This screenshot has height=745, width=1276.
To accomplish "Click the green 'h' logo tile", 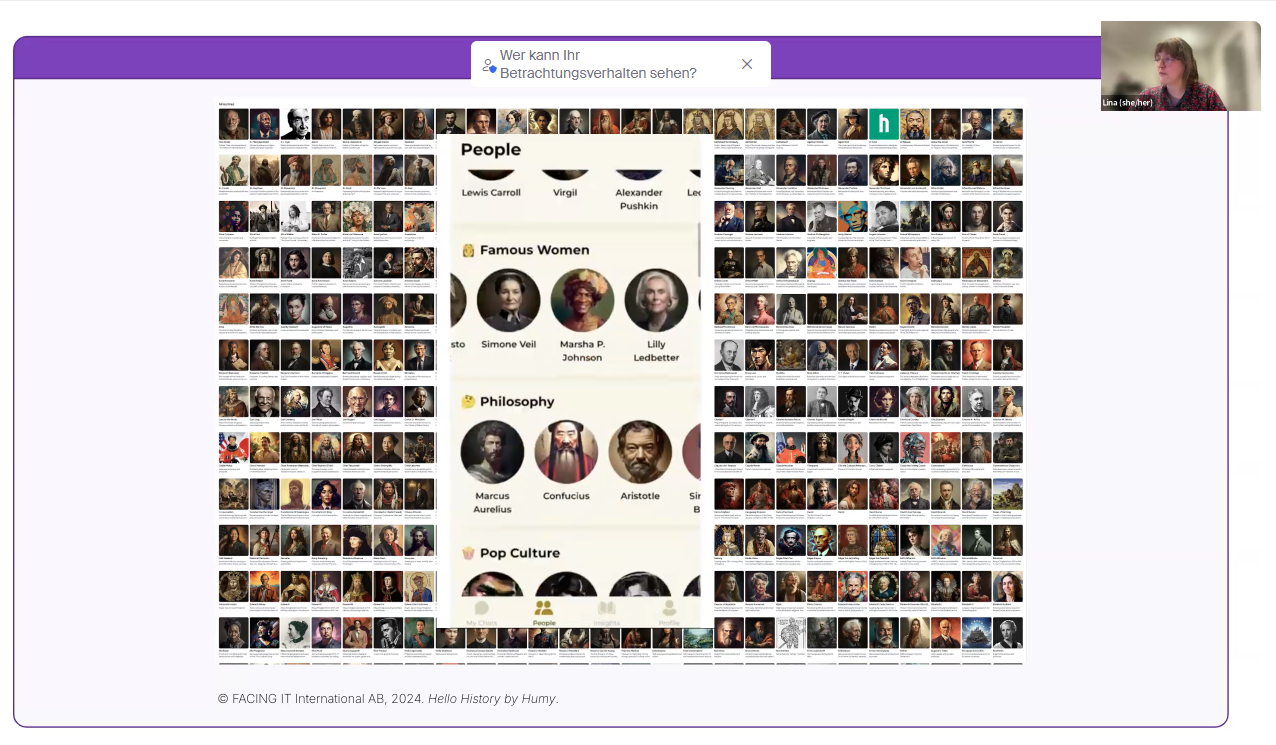I will tap(883, 124).
